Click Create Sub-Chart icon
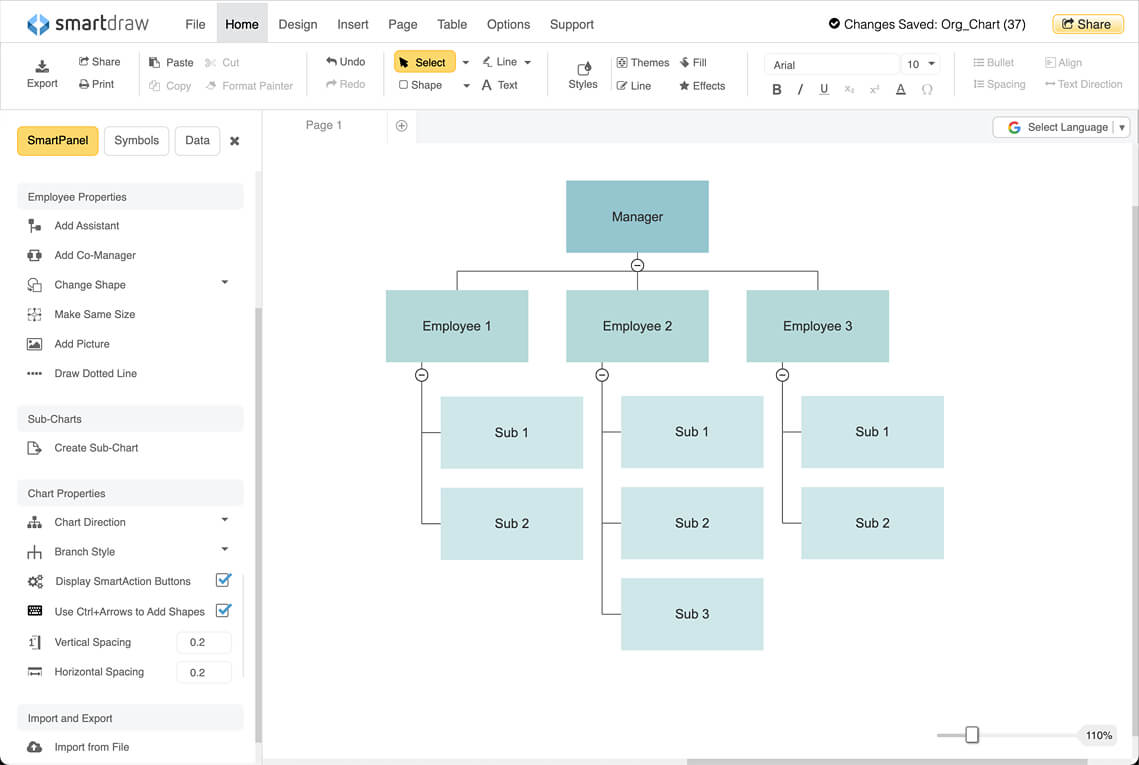The width and height of the screenshot is (1139, 765). (36, 447)
